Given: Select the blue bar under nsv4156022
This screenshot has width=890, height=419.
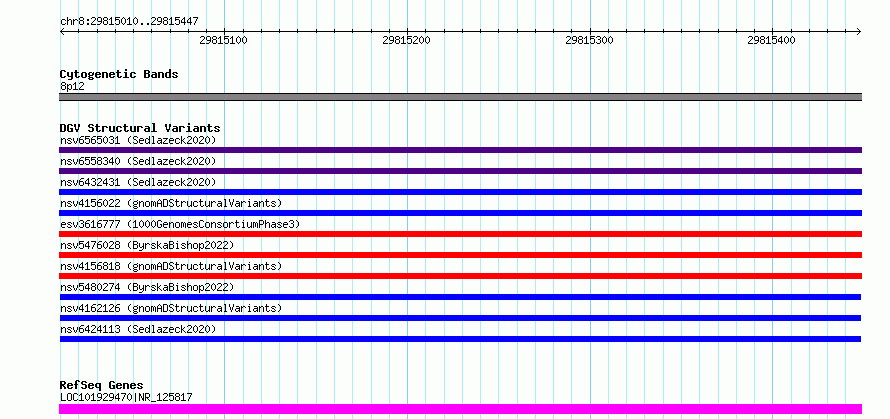Looking at the screenshot, I should (460, 213).
